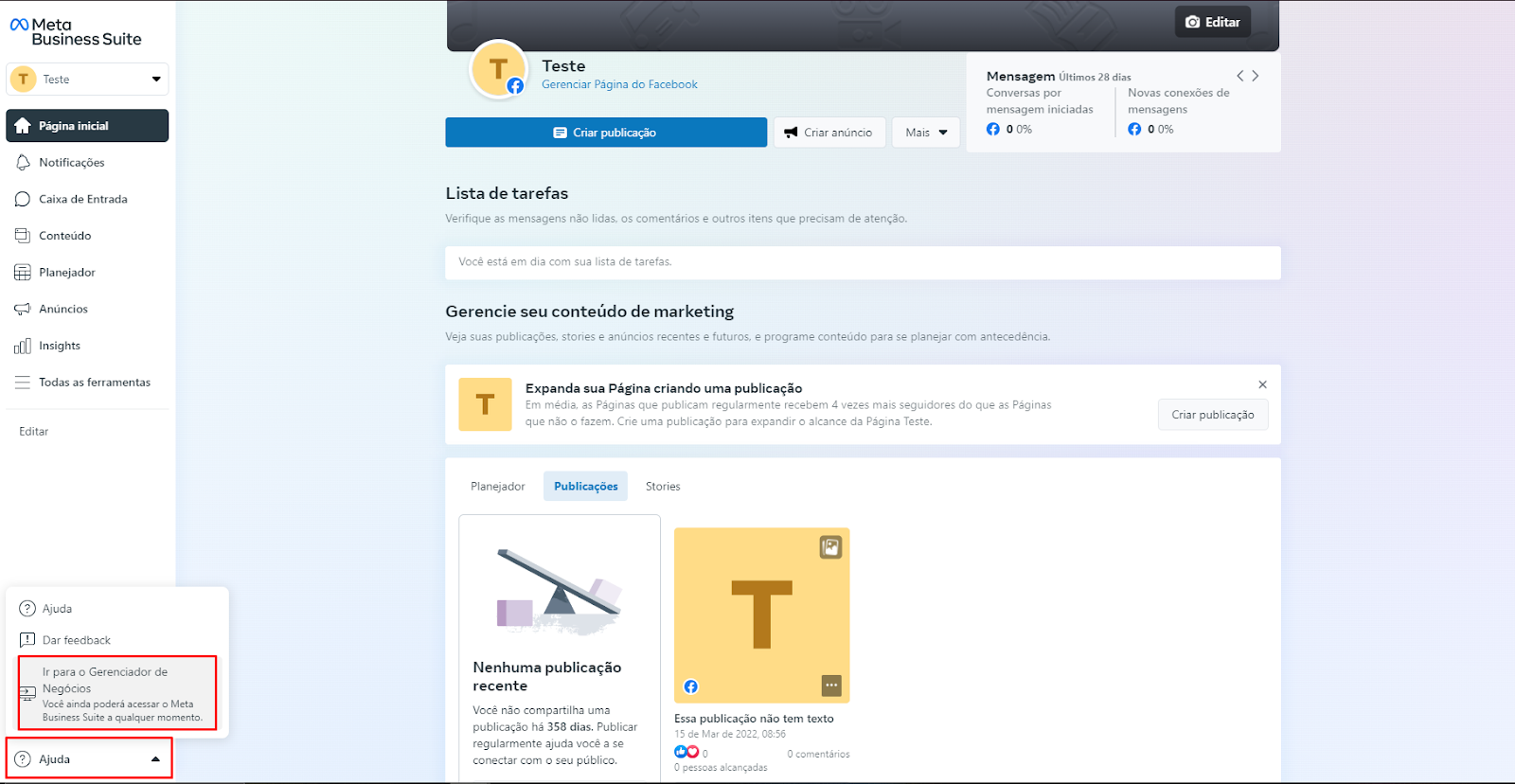Collapse the Ajuda menu at bottom
The image size is (1515, 784).
89,758
